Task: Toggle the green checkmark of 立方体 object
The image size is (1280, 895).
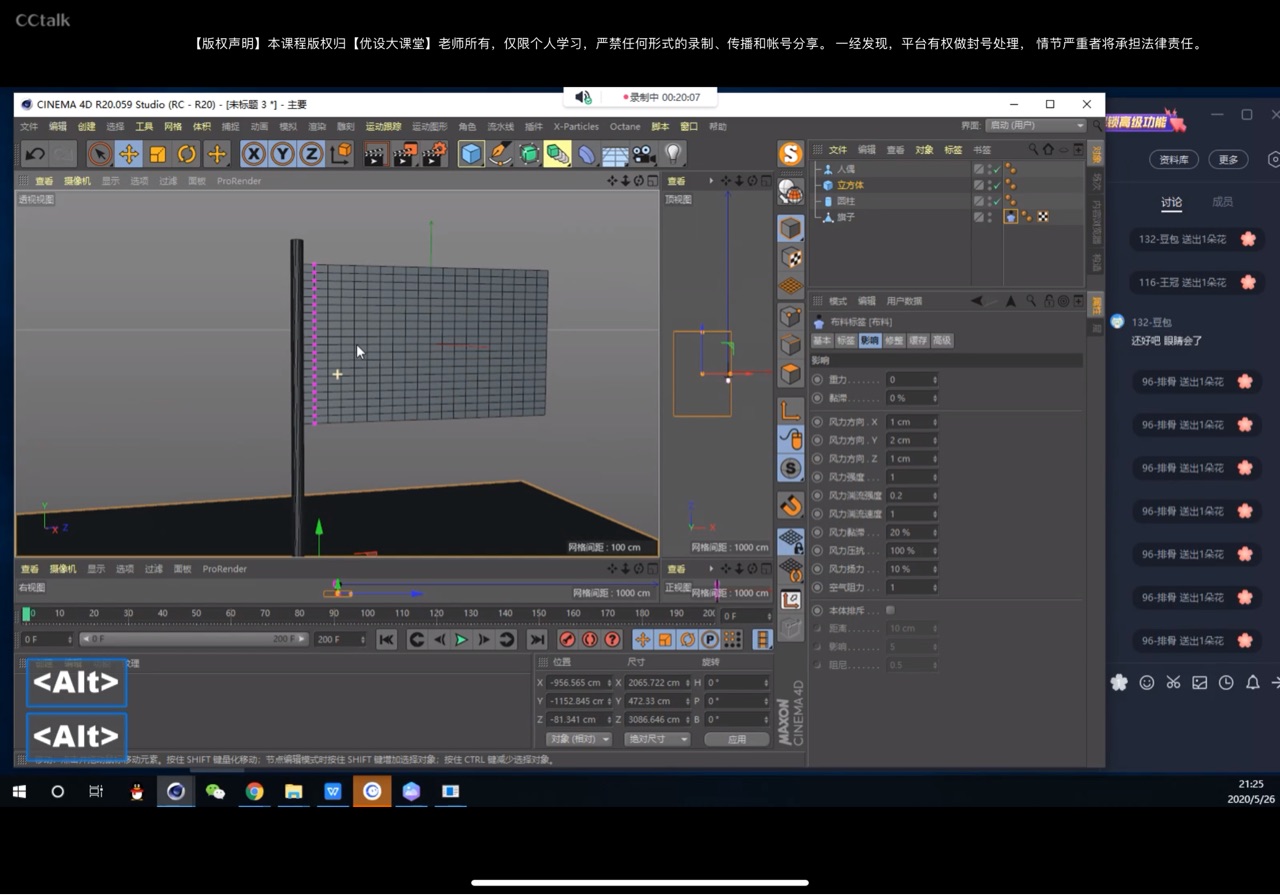Action: (996, 185)
